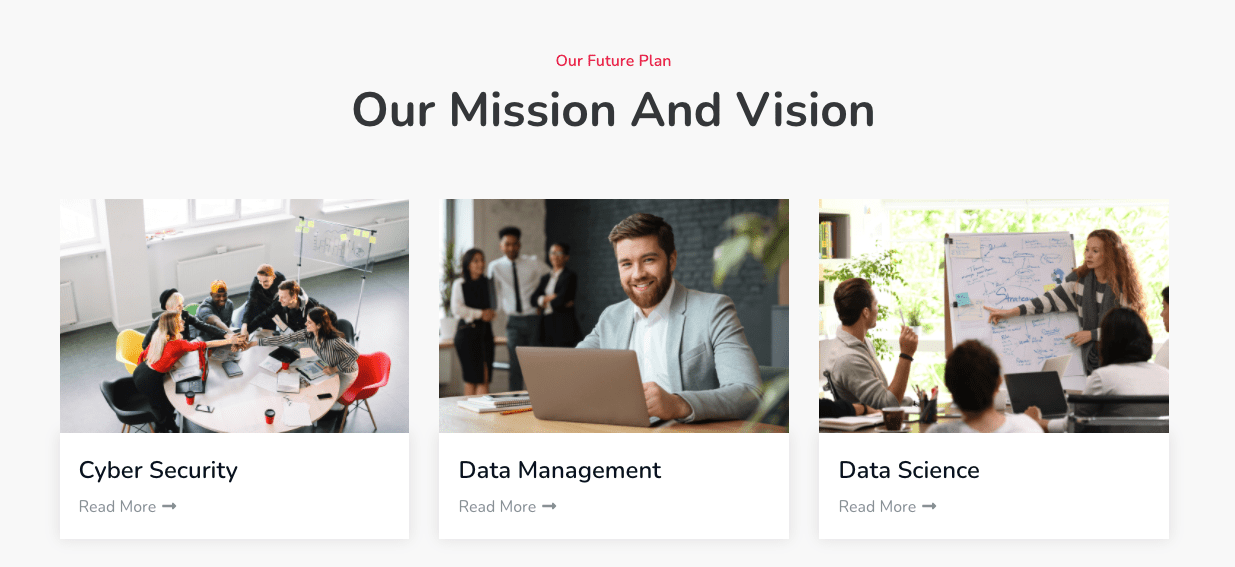Click the Data Science card title
This screenshot has height=567, width=1235.
(909, 470)
